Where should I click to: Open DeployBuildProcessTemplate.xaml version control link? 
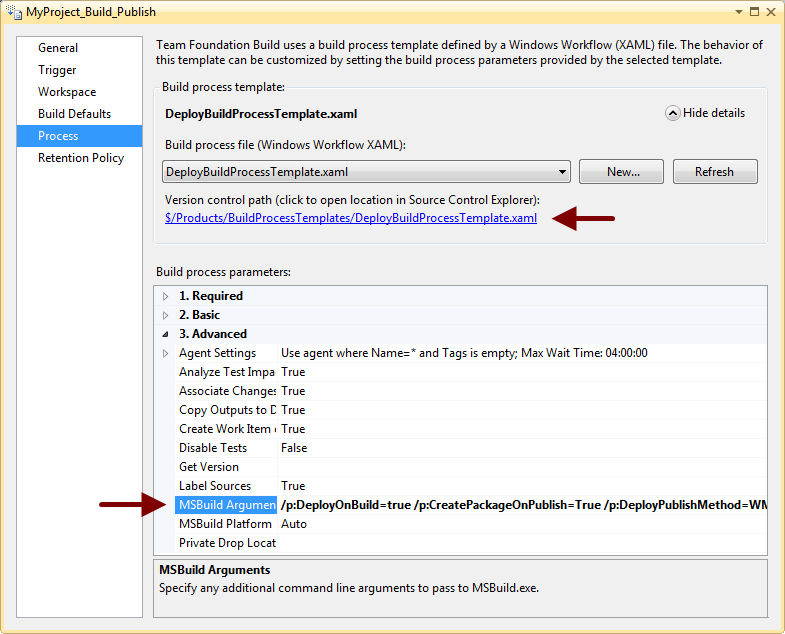point(351,218)
